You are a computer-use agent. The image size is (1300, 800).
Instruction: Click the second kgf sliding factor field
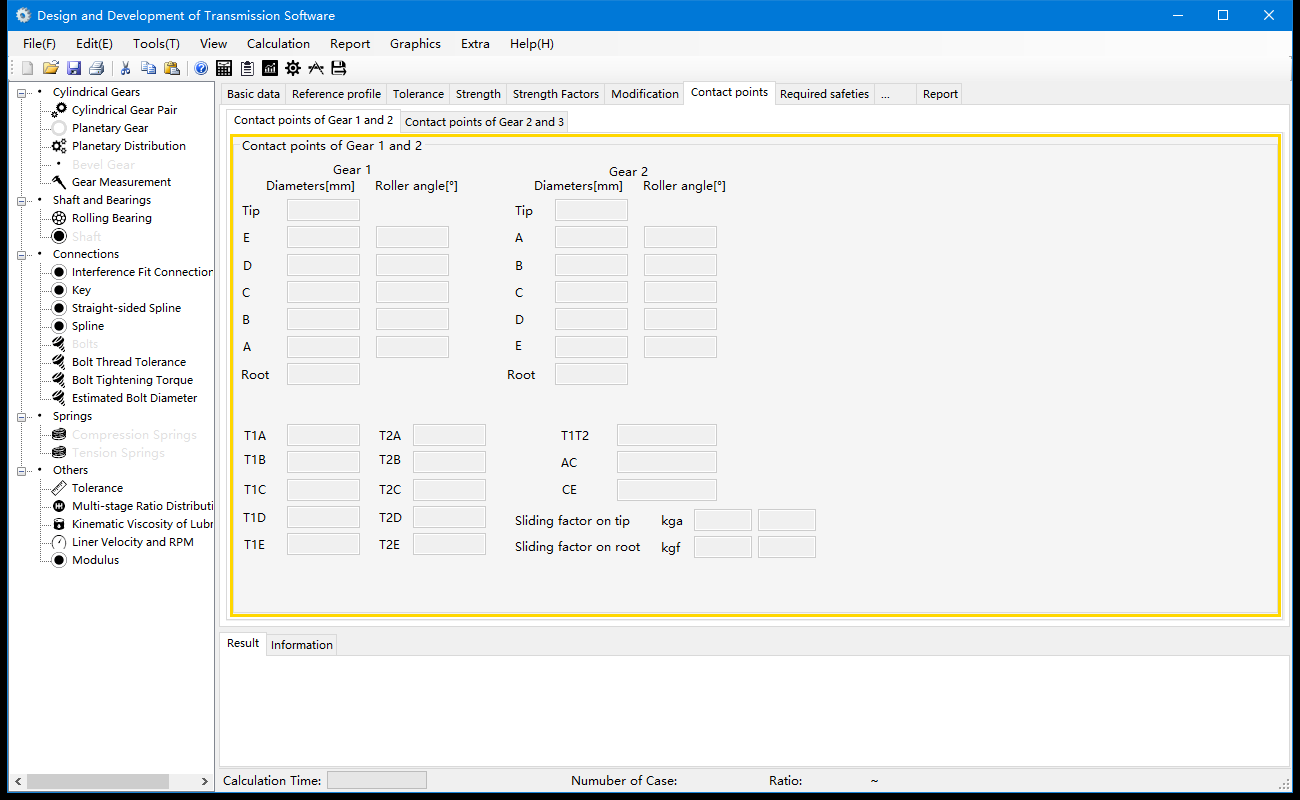[787, 547]
